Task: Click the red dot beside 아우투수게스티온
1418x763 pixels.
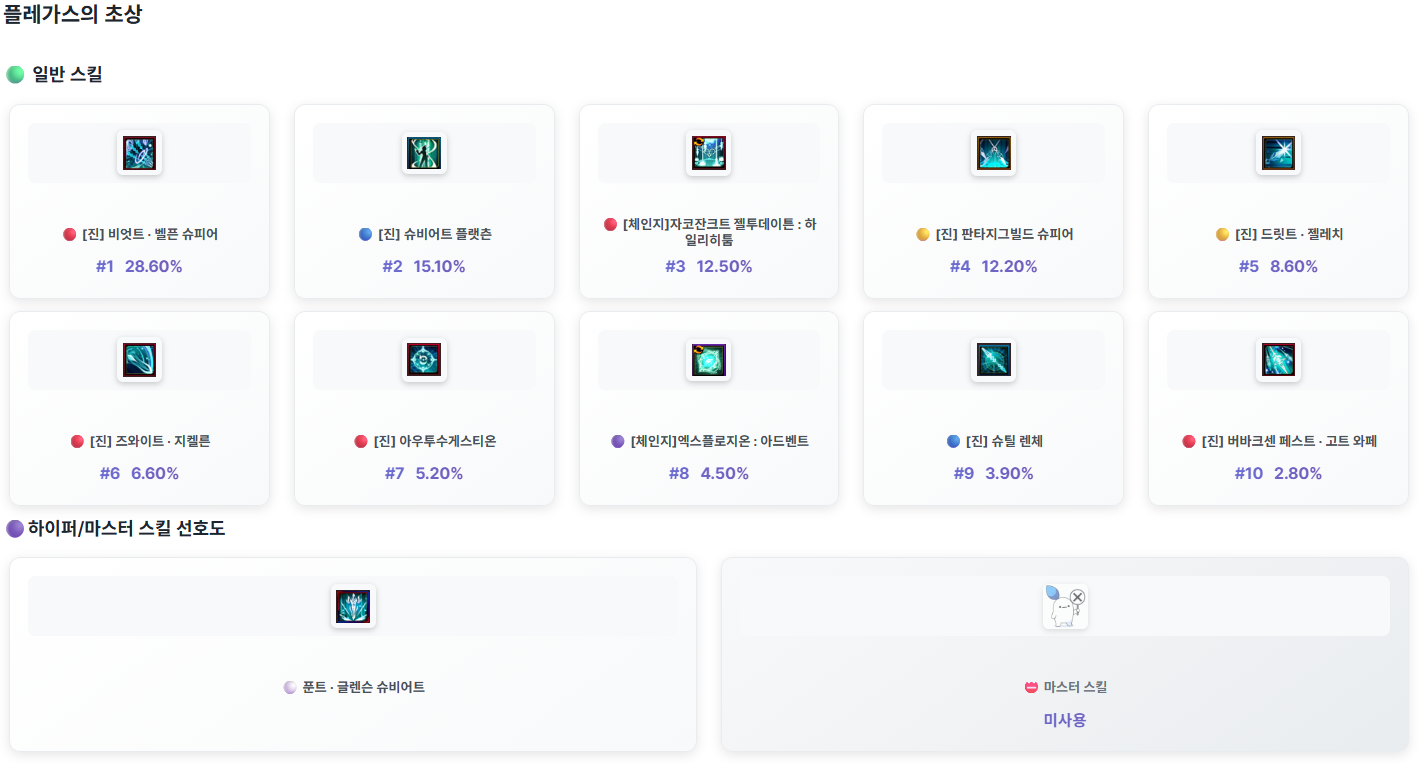Action: click(361, 442)
